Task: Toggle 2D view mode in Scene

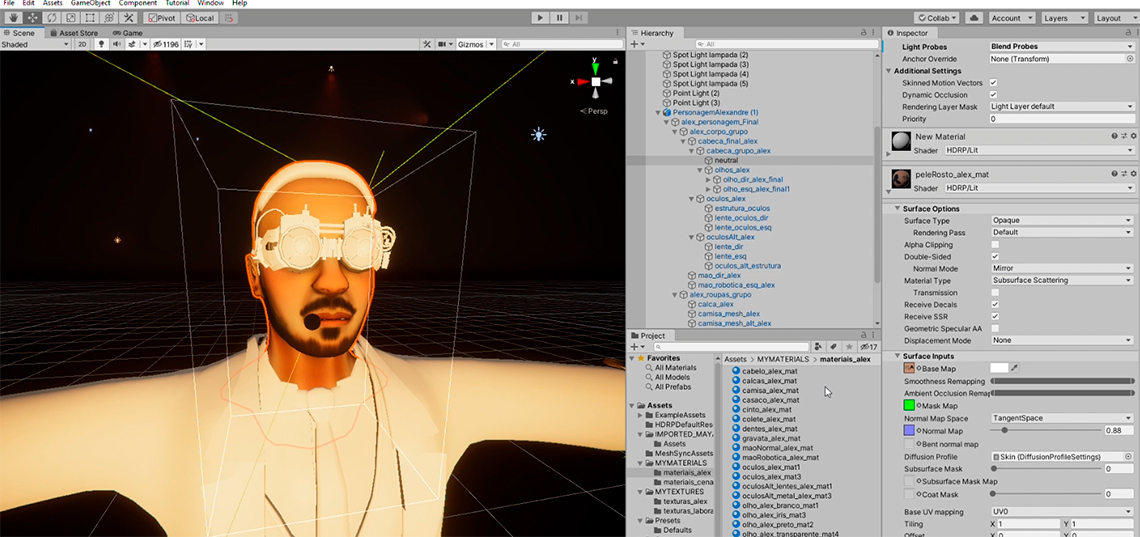Action: click(82, 44)
